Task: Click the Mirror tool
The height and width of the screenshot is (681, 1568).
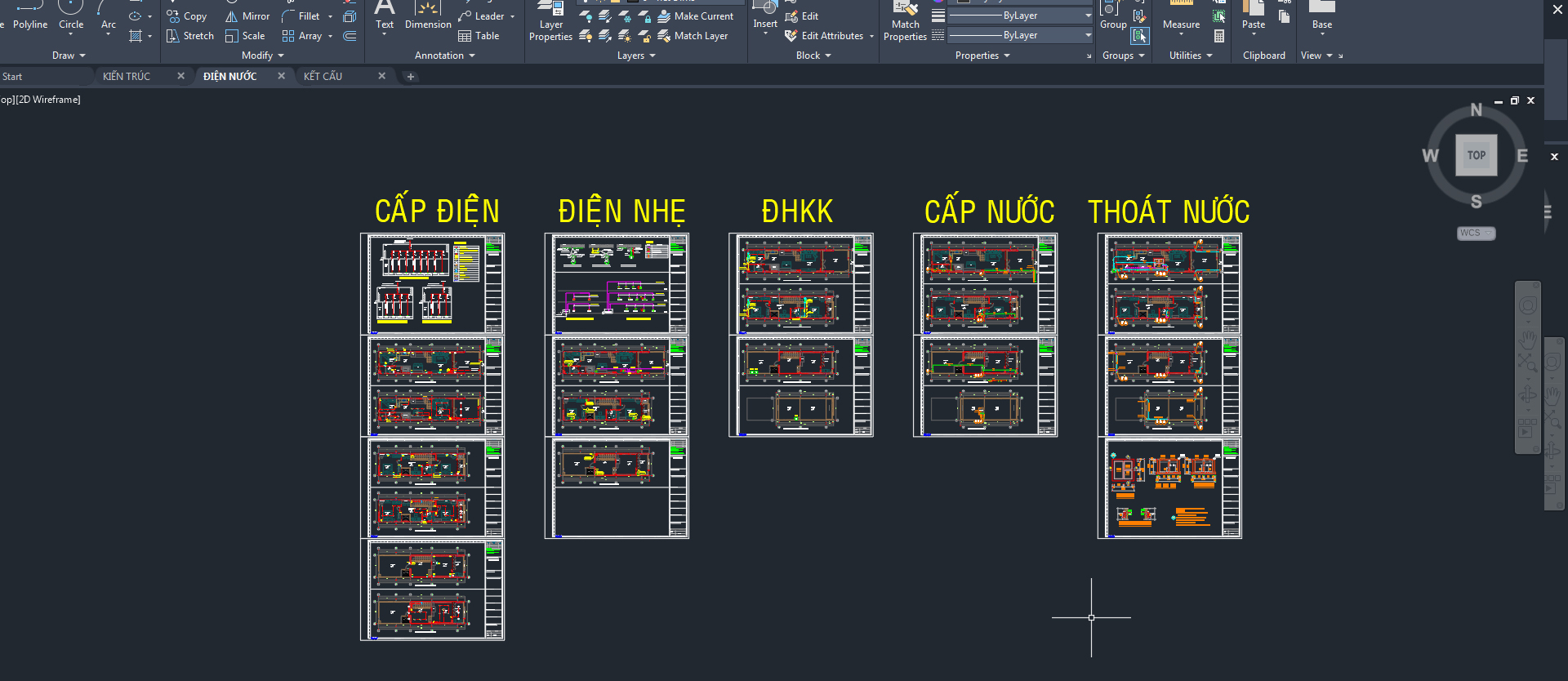Action: pyautogui.click(x=247, y=16)
